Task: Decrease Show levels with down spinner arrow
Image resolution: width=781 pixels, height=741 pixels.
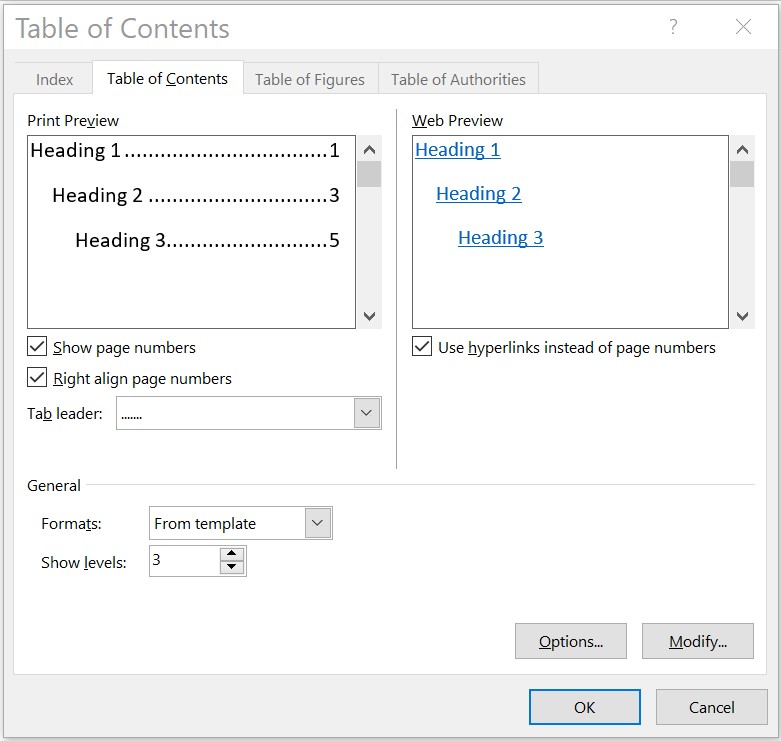Action: 232,568
